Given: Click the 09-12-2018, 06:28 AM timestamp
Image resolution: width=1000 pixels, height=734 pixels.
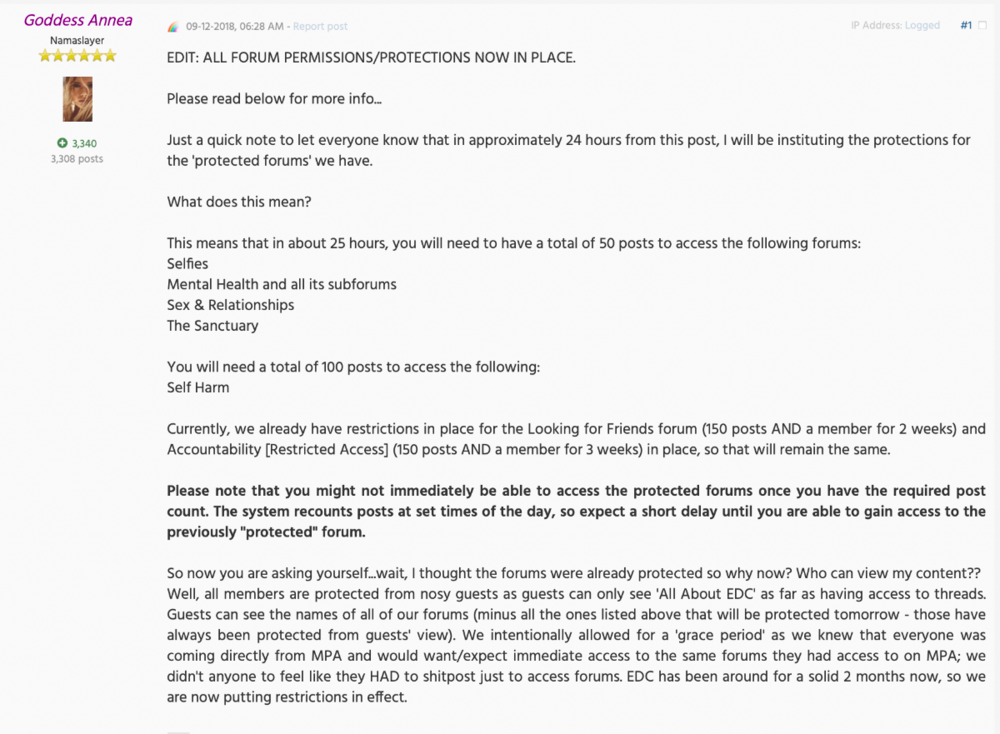Looking at the screenshot, I should (x=235, y=26).
